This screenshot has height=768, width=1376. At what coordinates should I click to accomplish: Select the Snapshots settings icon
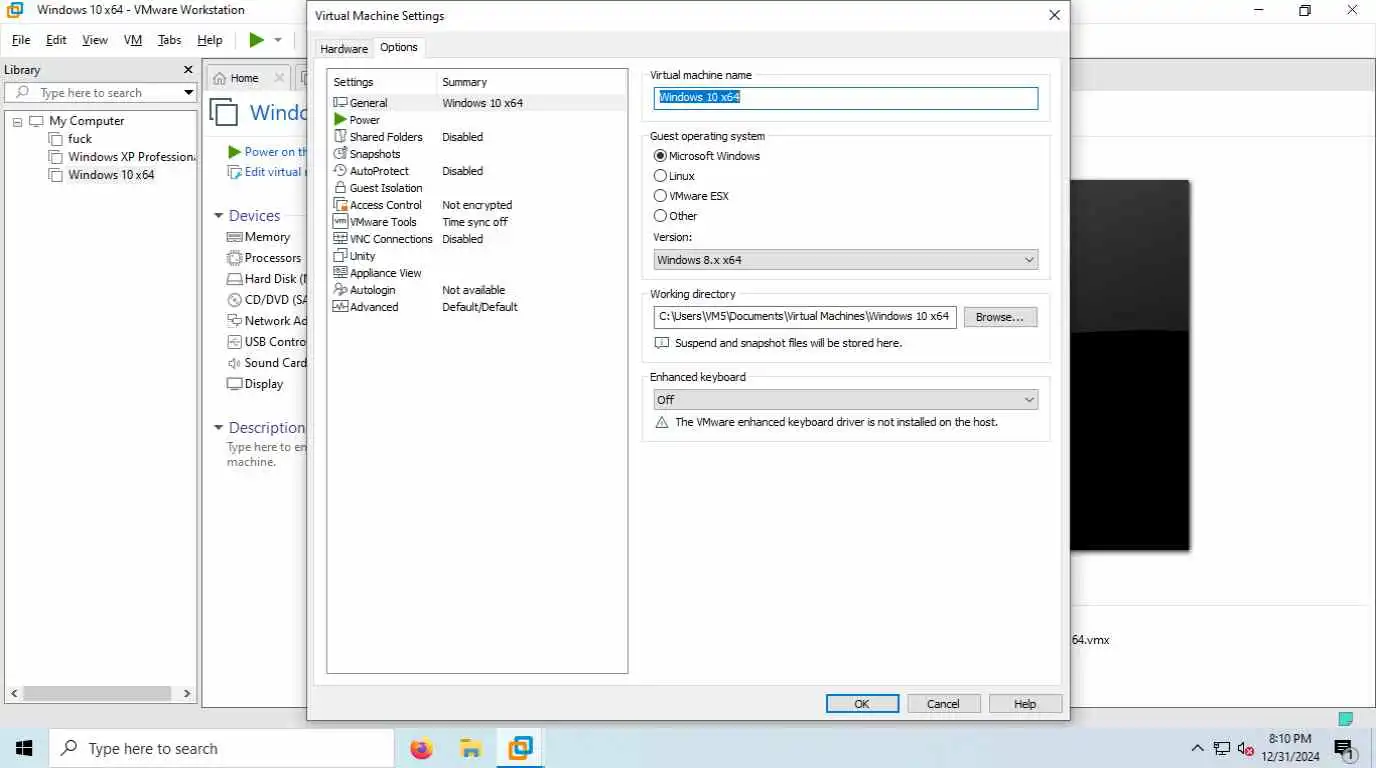tap(340, 154)
